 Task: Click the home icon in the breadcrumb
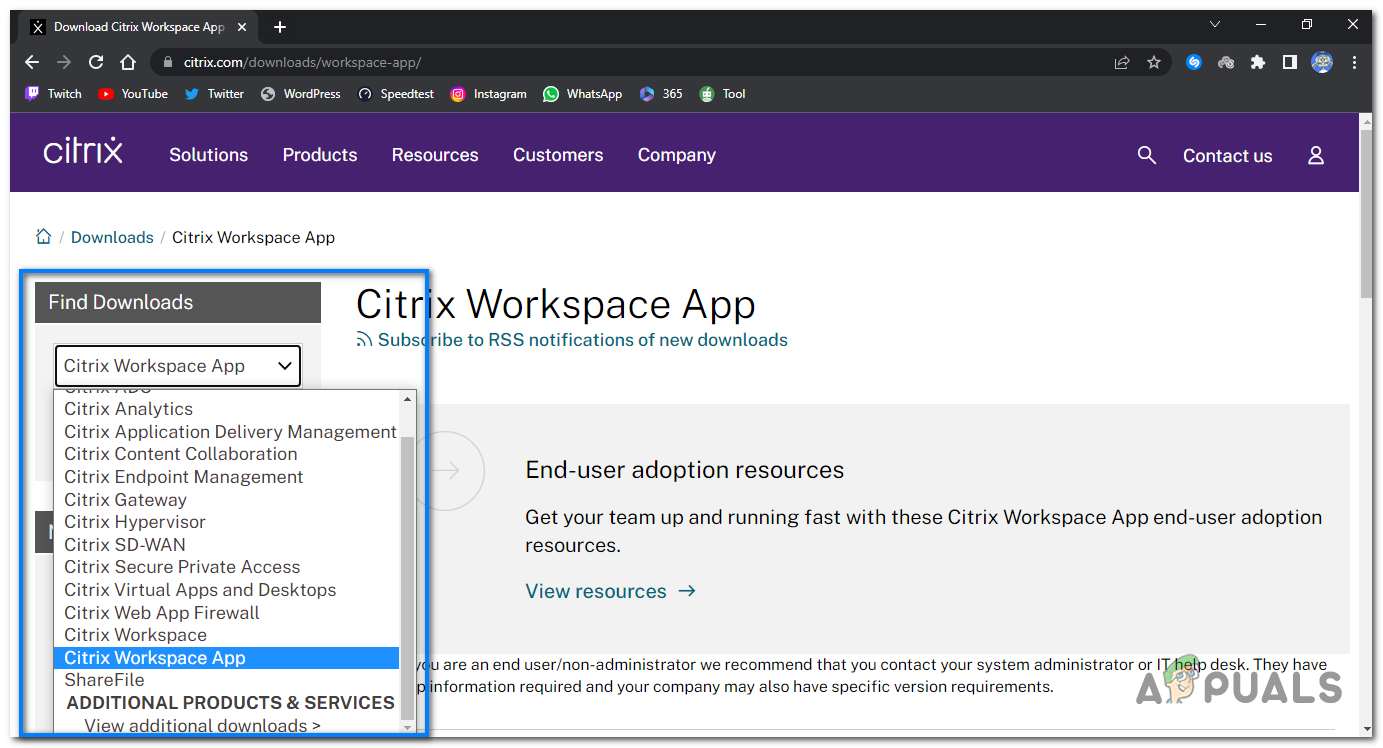(43, 236)
